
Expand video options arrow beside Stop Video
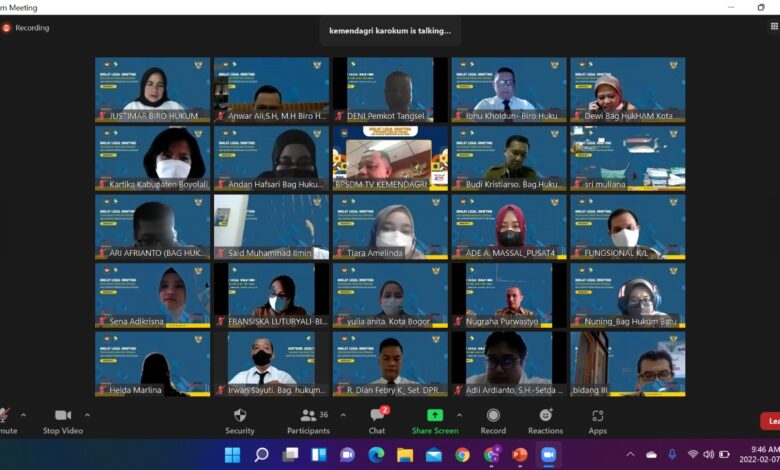[87, 414]
